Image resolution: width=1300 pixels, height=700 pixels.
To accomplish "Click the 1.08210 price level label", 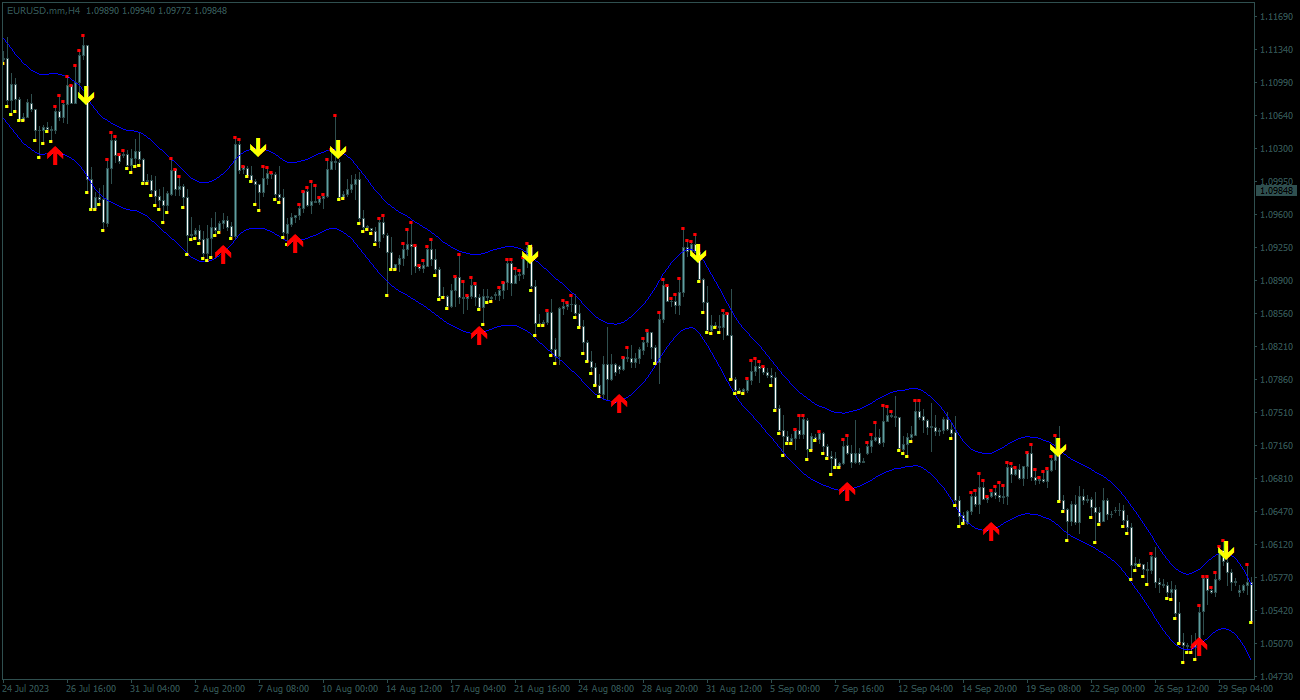I will coord(1276,347).
